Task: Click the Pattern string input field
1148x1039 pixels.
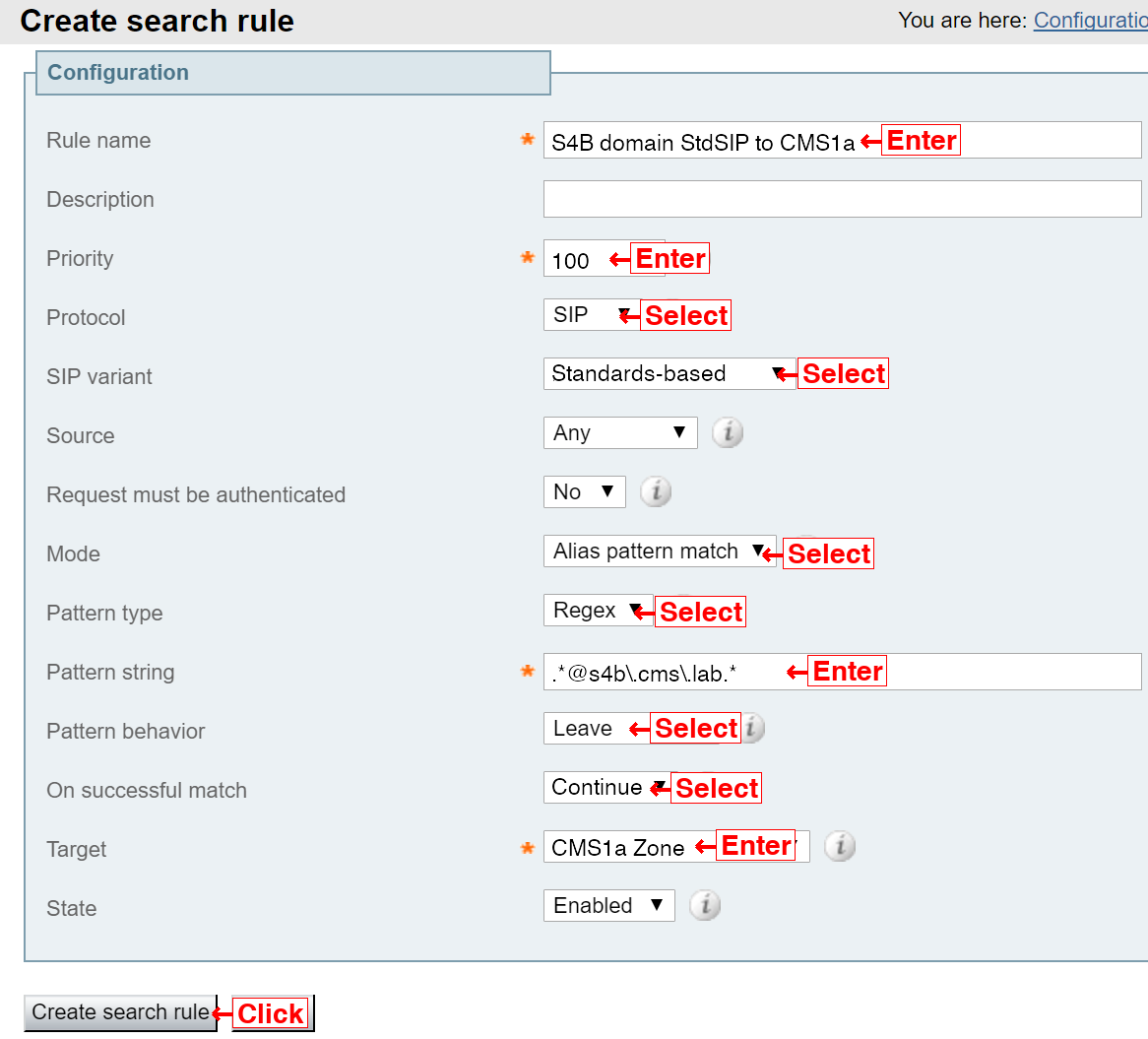Action: [842, 672]
